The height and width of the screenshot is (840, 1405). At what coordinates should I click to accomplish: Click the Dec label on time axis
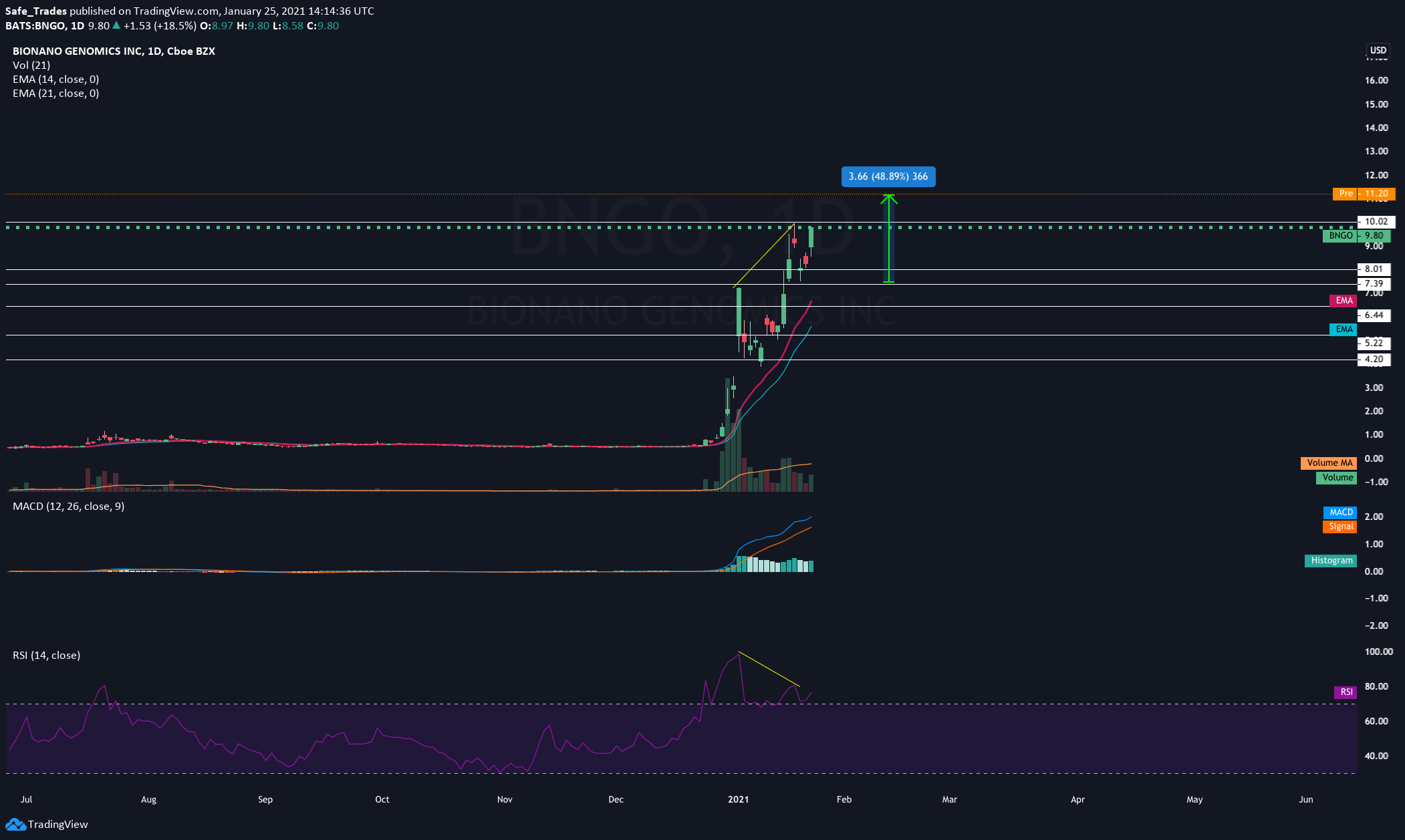point(616,799)
